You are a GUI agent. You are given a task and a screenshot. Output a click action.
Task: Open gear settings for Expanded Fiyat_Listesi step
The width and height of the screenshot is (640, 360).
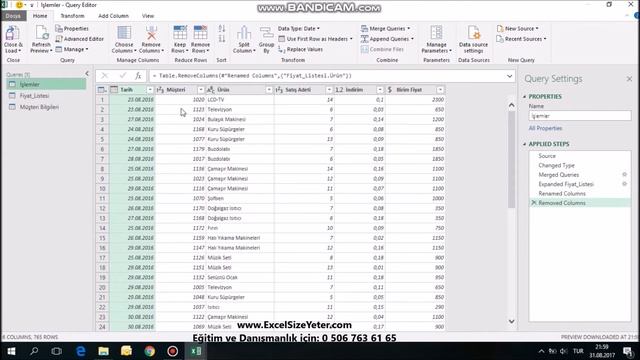624,184
